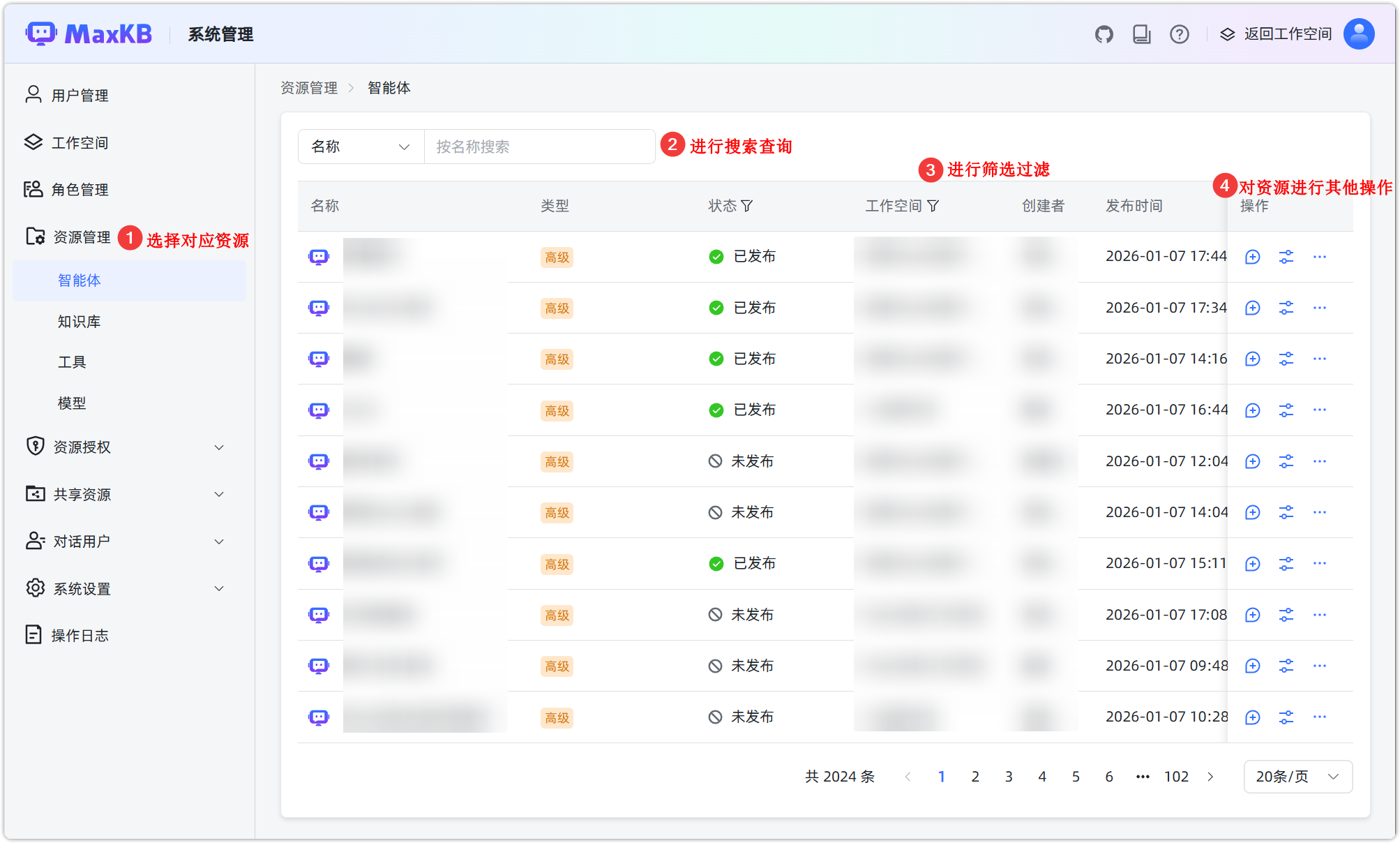1400x843 pixels.
Task: Open the MaxKB GitHub repository icon
Action: coord(1104,33)
